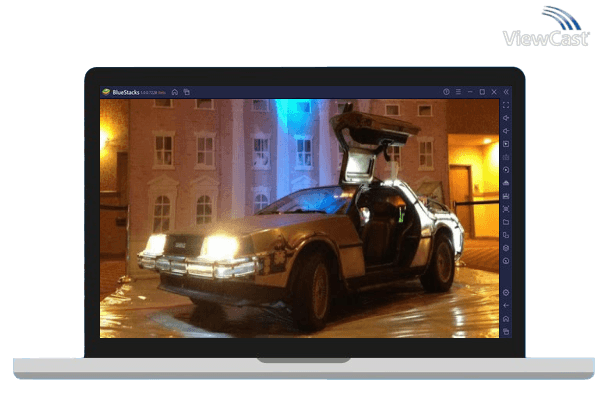
Task: Select the BlueStacks logo in title bar
Action: click(106, 92)
